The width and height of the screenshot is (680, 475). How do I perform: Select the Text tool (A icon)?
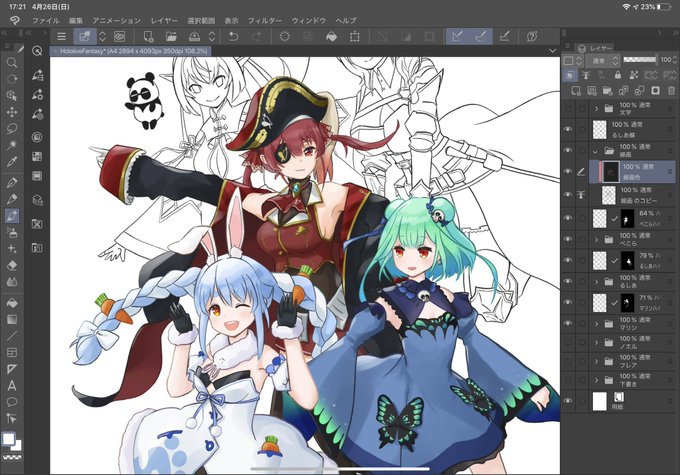[12, 385]
